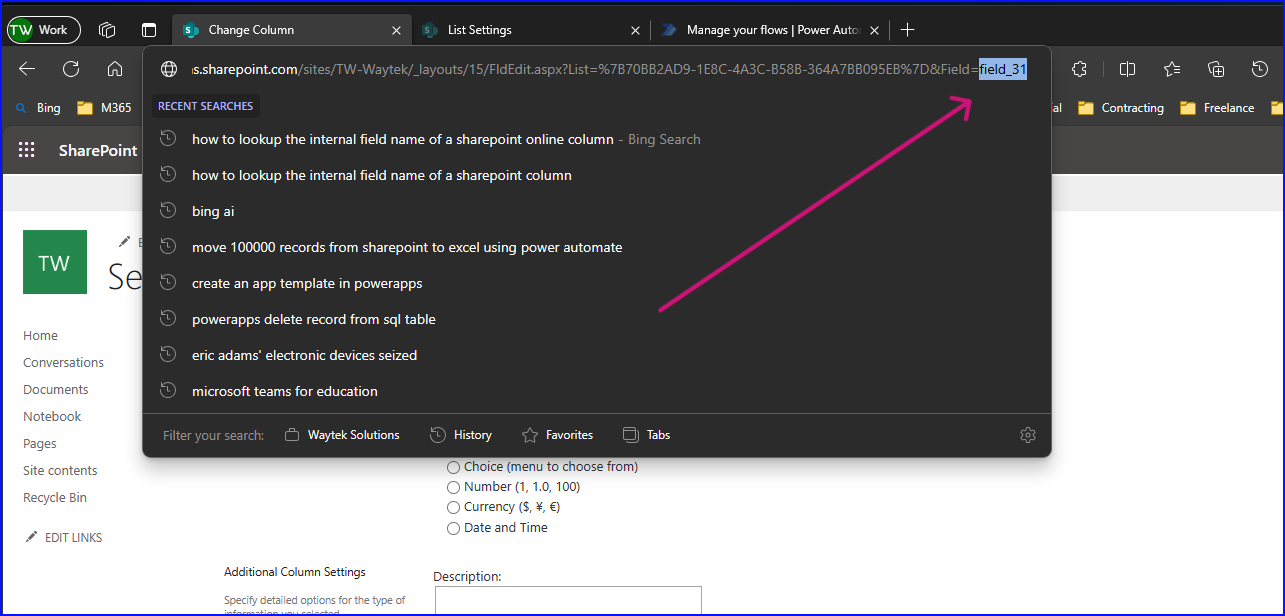Filter search by History
The image size is (1285, 616).
pos(461,435)
